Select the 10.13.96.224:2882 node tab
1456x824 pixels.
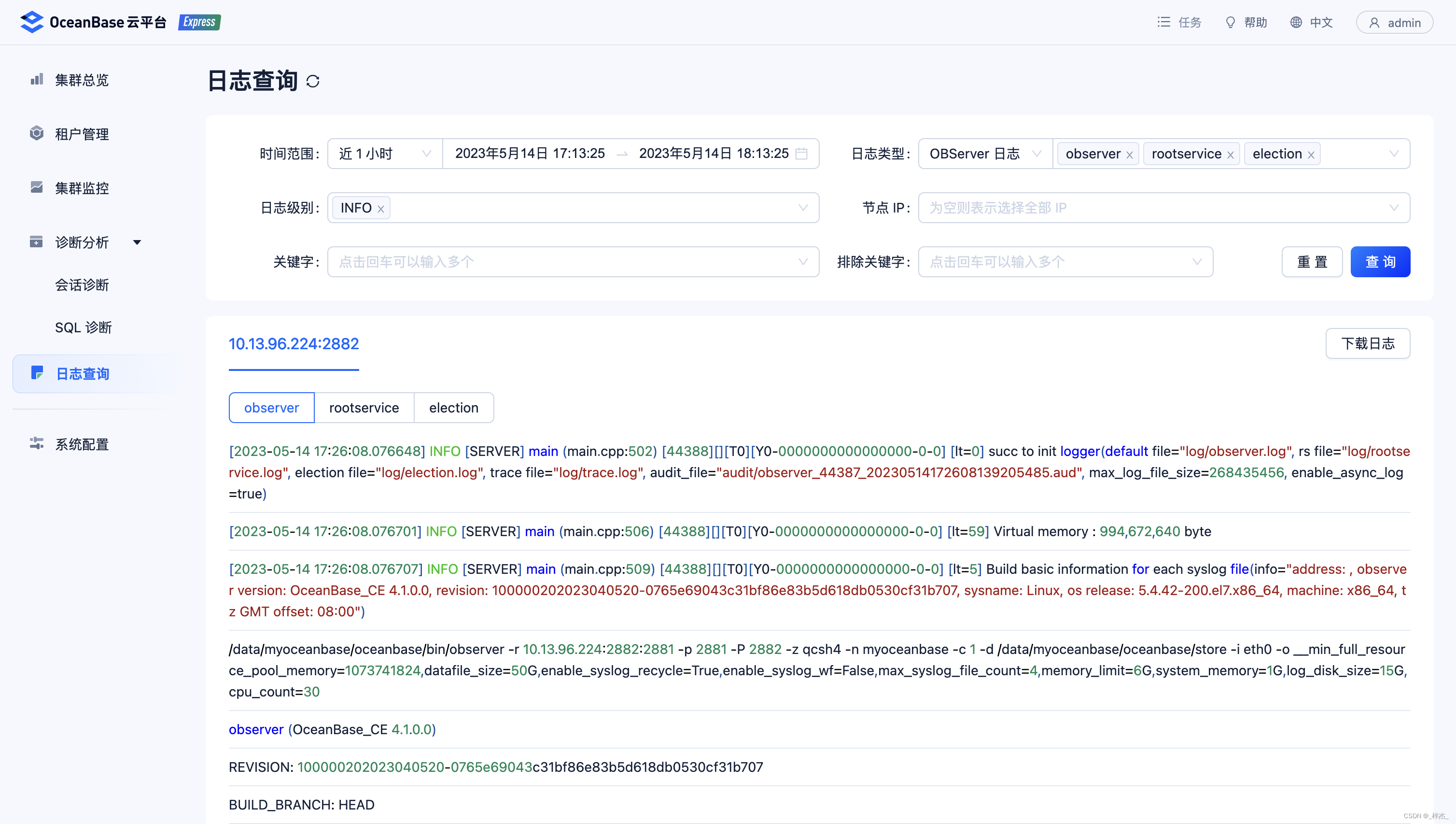(x=294, y=343)
